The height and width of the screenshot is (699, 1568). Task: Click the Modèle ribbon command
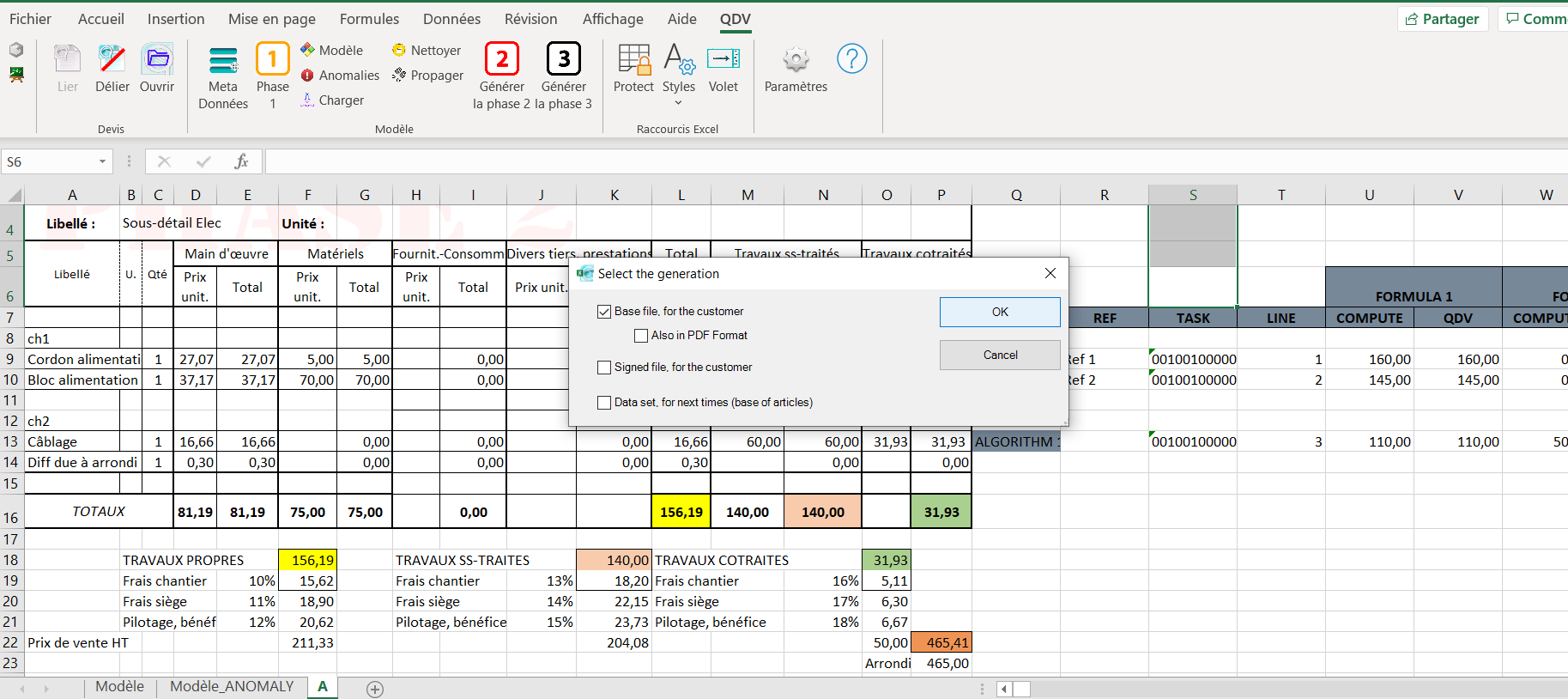[332, 51]
